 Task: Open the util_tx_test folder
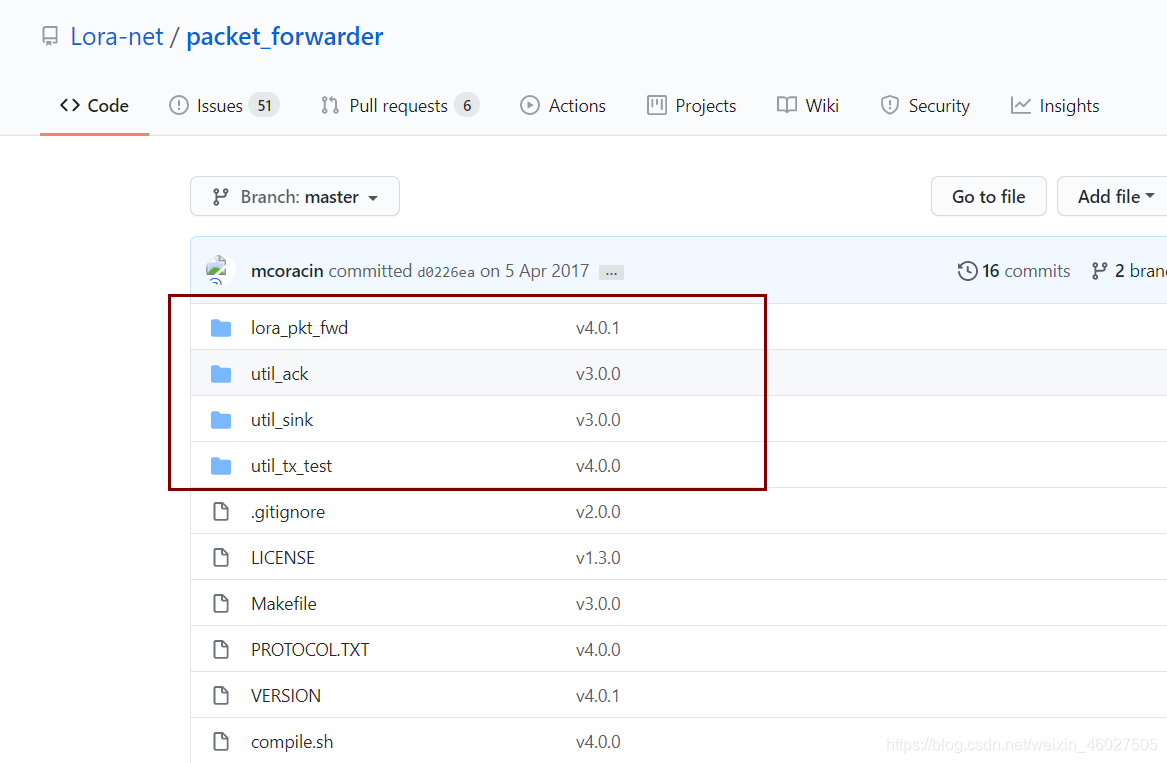pos(291,466)
